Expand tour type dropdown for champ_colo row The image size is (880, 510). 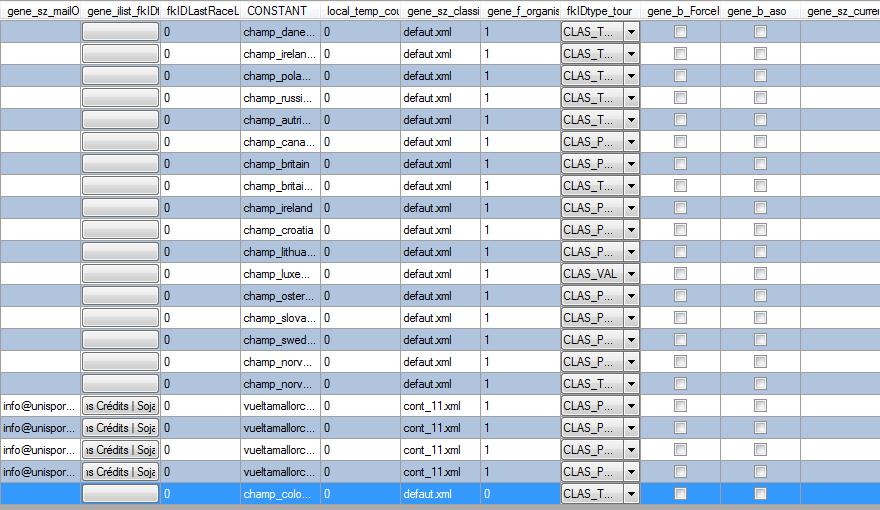pyautogui.click(x=631, y=494)
